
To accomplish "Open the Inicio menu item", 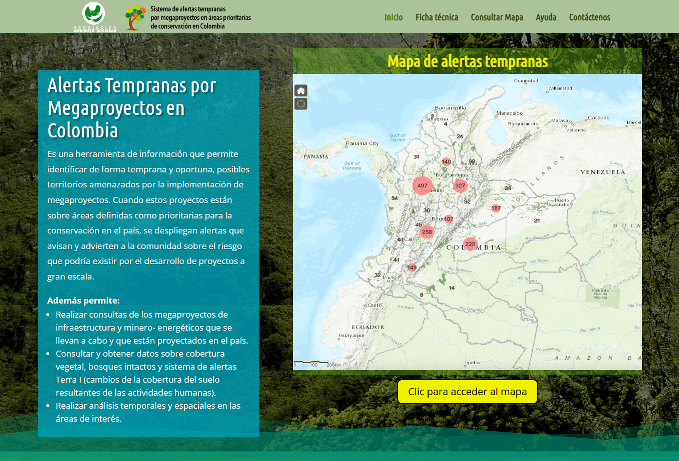I will (394, 17).
